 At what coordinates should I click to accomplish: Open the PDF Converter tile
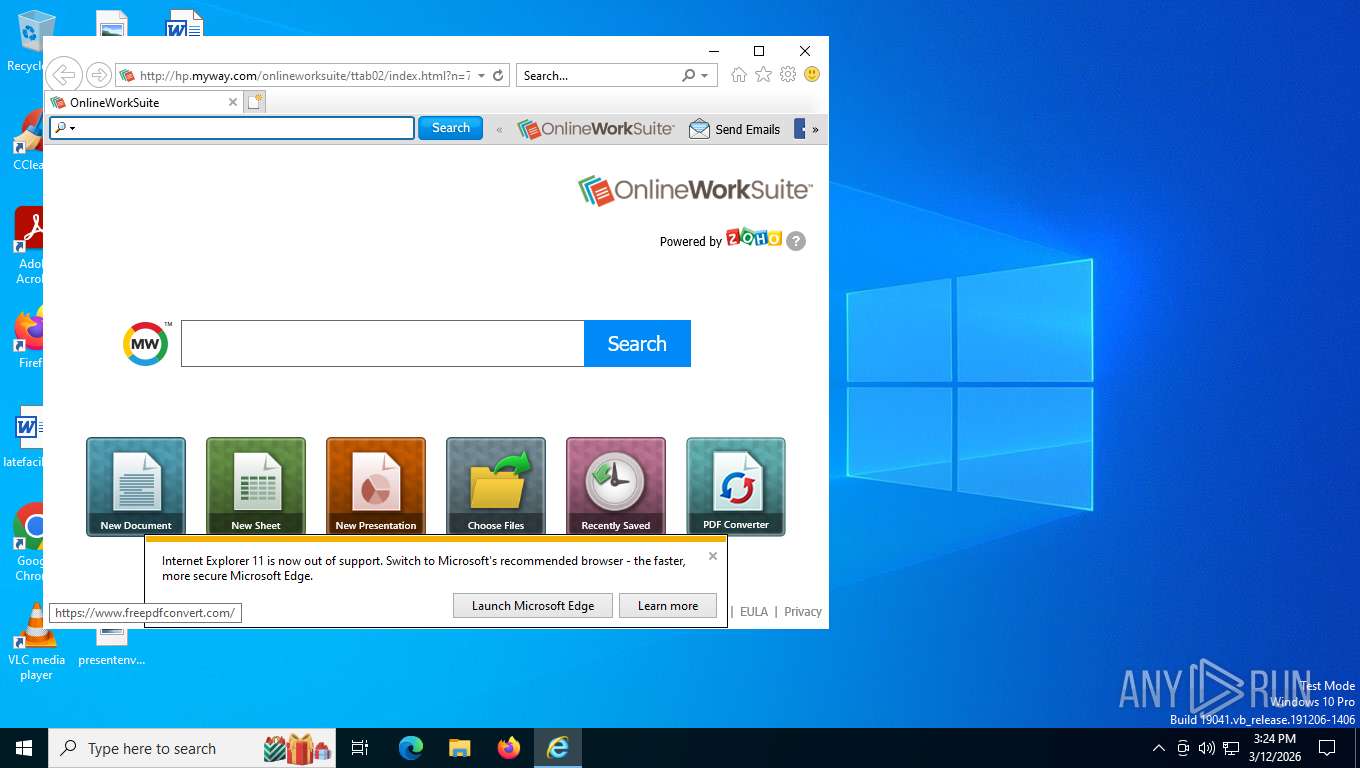736,486
